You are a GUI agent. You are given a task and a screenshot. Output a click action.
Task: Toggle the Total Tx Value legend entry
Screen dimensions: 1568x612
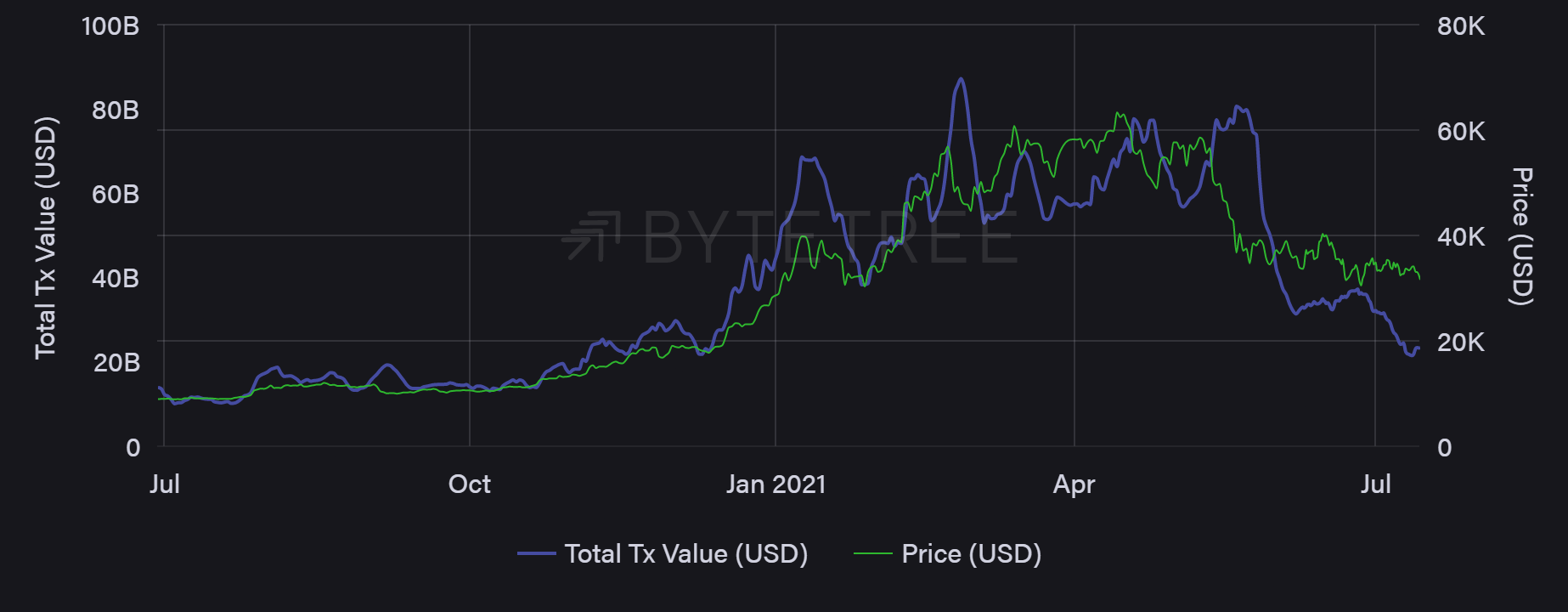tap(685, 554)
